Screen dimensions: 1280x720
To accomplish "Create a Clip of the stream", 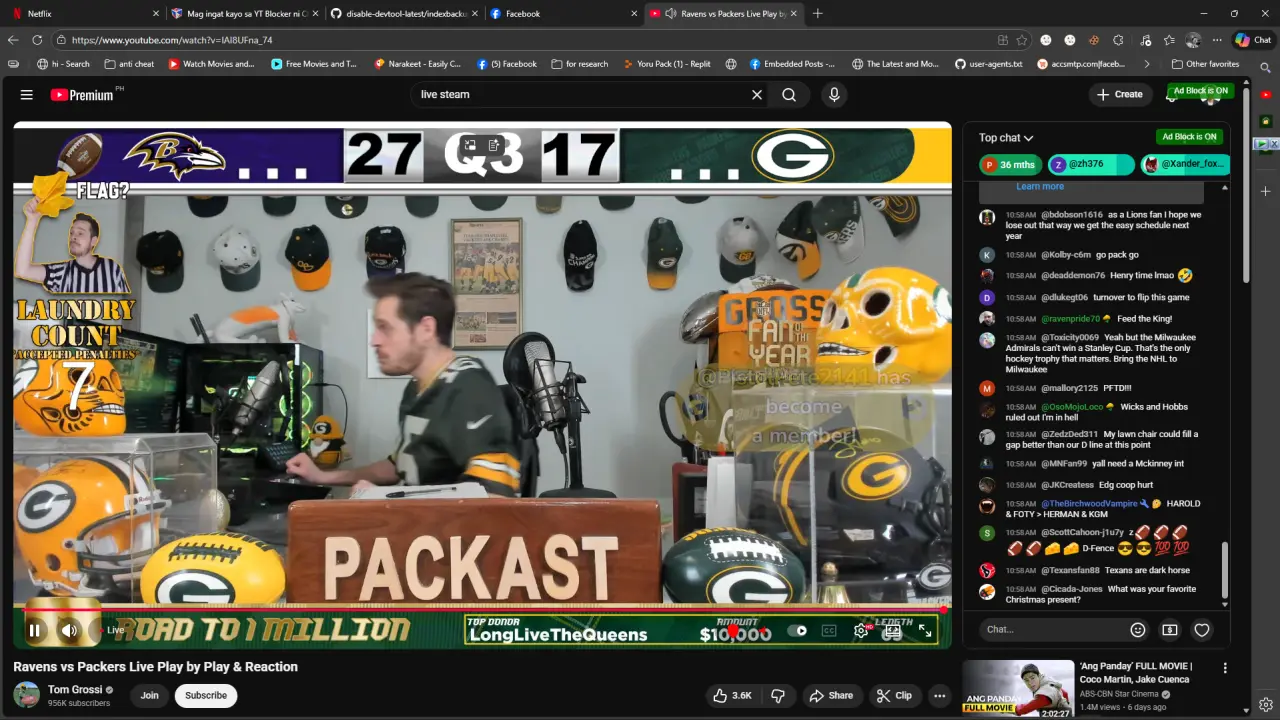I will click(894, 696).
